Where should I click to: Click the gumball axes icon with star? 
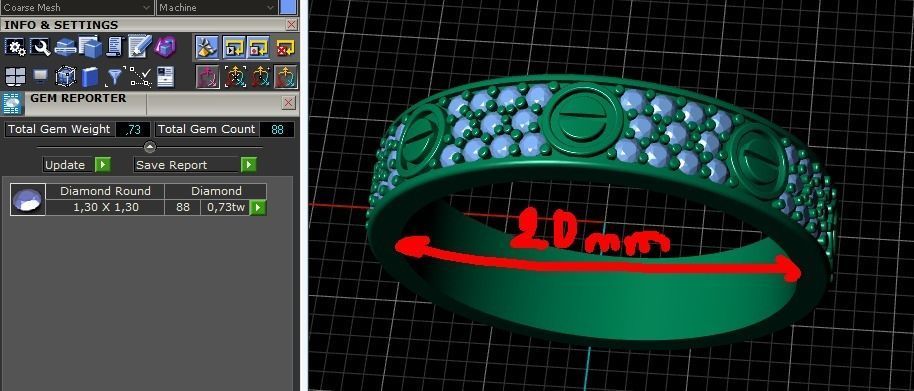pyautogui.click(x=260, y=76)
